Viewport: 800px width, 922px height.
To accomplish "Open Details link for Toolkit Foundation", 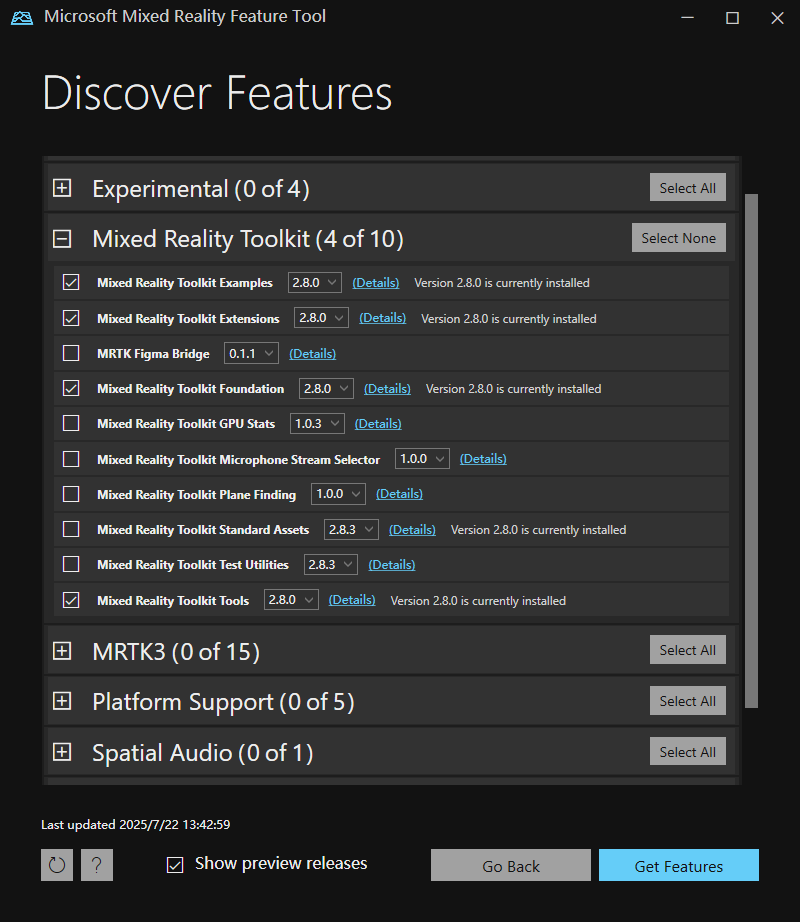I will pos(387,389).
